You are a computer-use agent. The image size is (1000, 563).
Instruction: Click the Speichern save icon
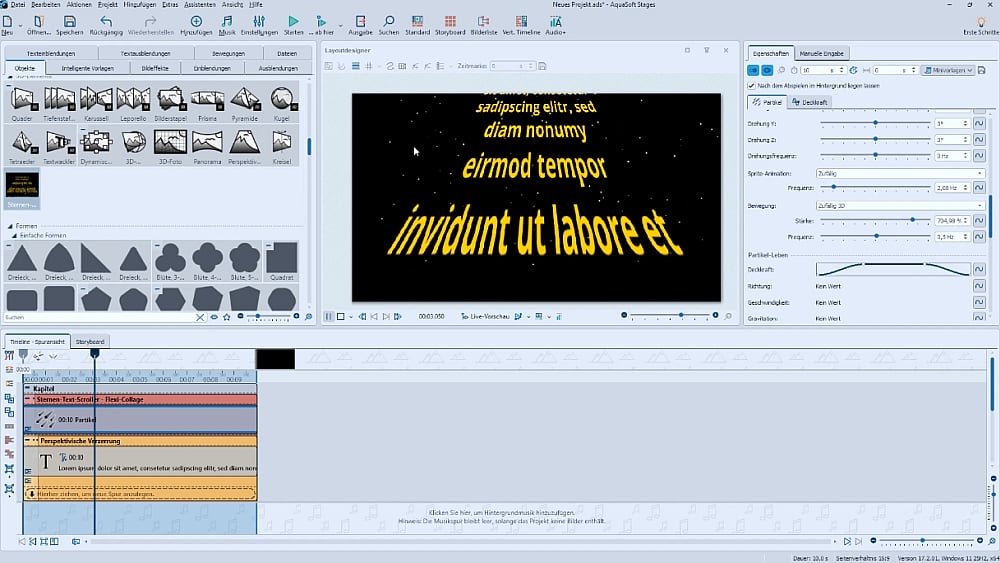pyautogui.click(x=69, y=21)
